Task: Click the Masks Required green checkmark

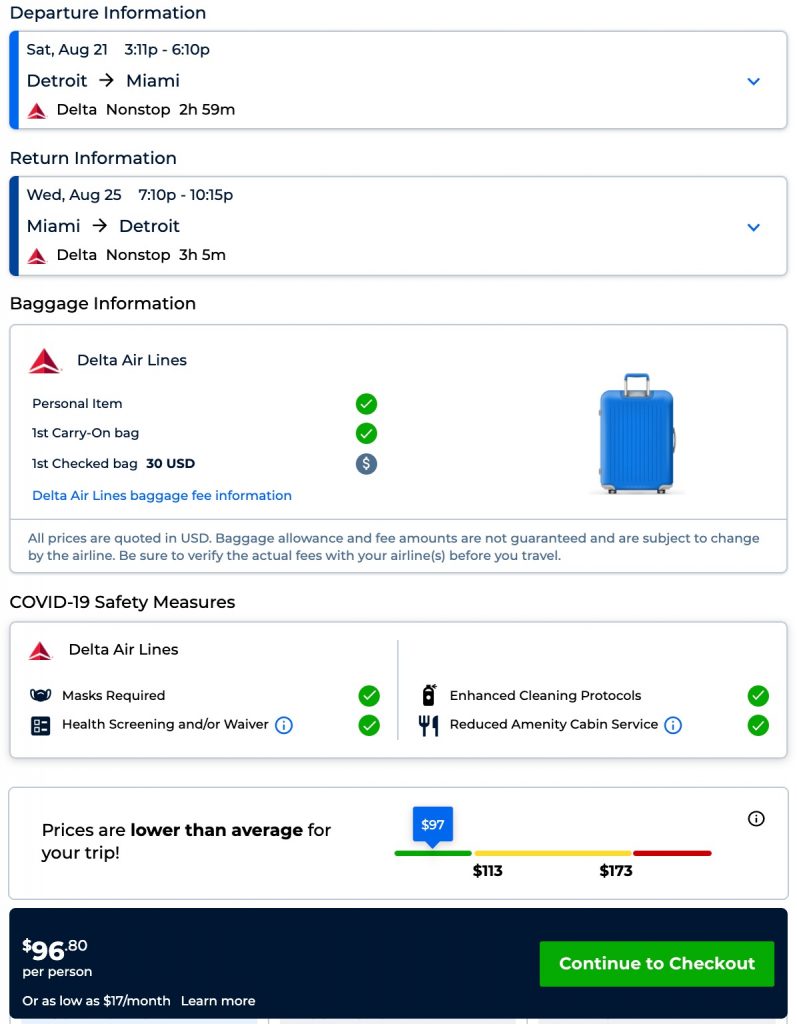Action: pos(369,696)
